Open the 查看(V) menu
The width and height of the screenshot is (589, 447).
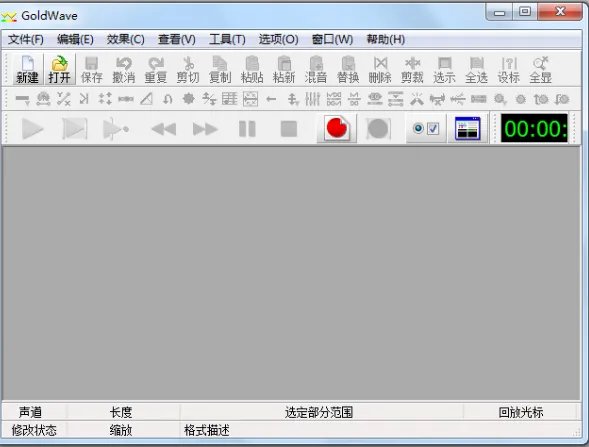click(x=177, y=39)
